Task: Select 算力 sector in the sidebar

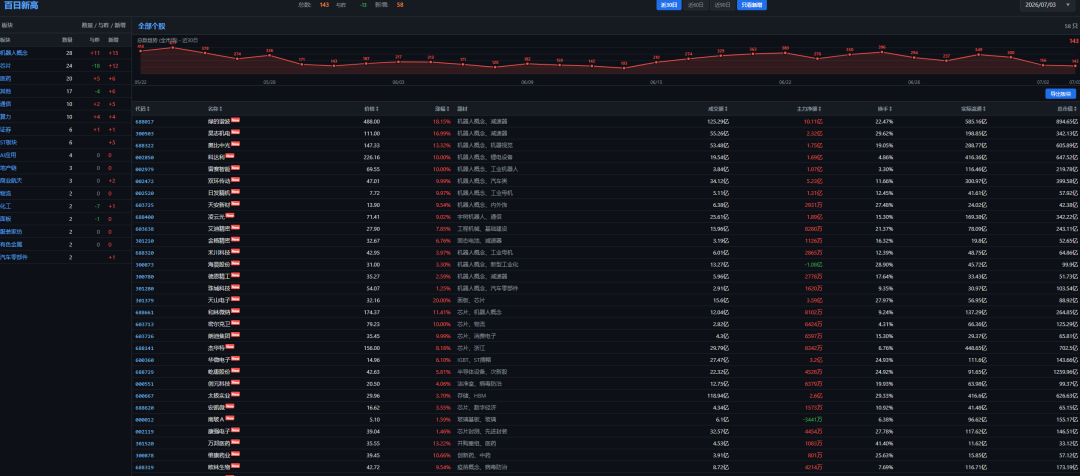Action: [6, 116]
